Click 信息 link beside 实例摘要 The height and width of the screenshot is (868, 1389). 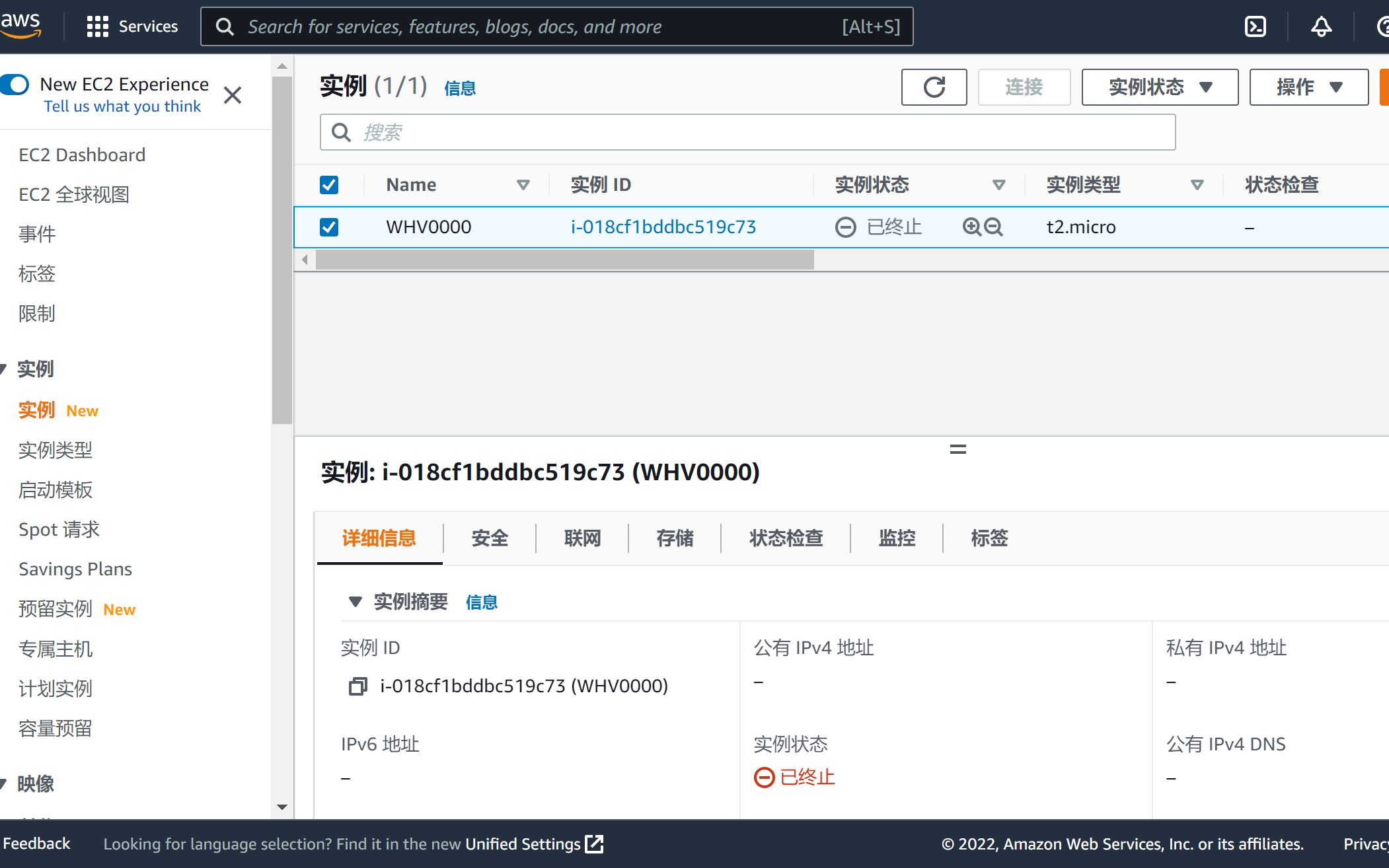482,602
